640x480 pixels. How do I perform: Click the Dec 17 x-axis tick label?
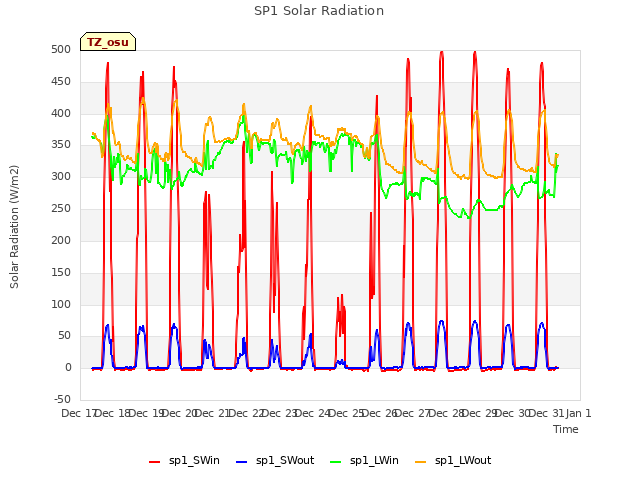(78, 413)
